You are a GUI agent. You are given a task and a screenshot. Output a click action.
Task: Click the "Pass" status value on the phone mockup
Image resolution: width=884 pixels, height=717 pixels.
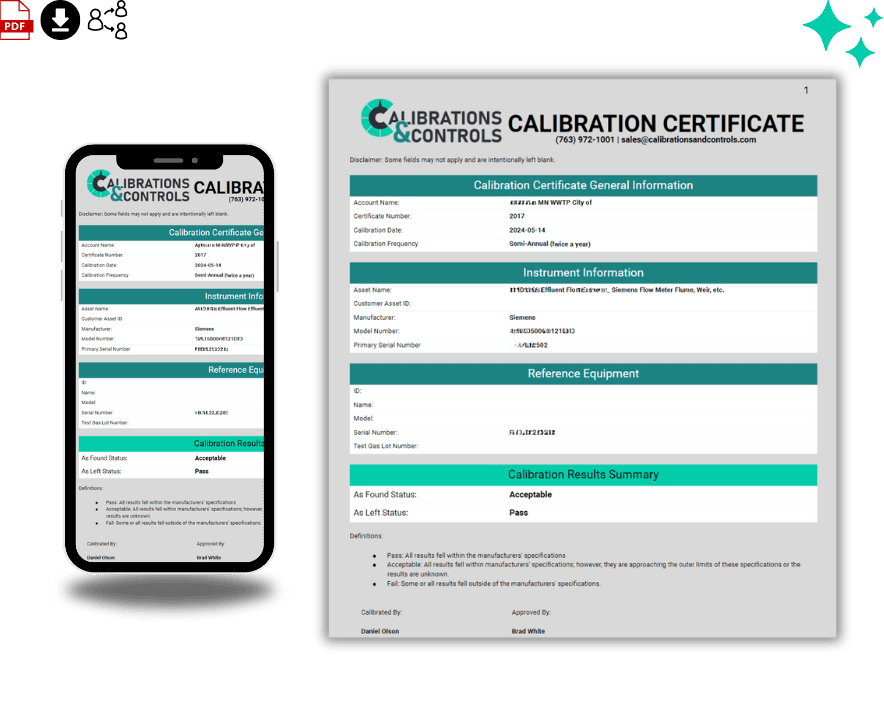tap(202, 471)
